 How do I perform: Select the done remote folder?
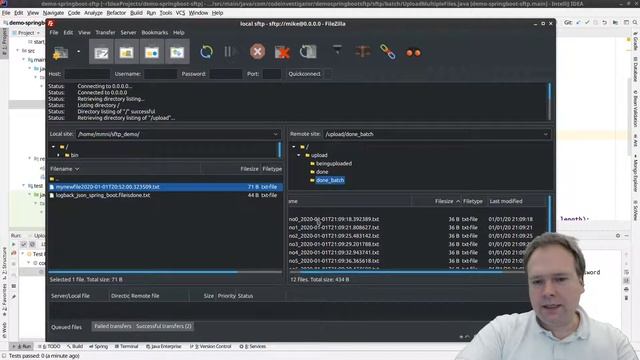(322, 172)
